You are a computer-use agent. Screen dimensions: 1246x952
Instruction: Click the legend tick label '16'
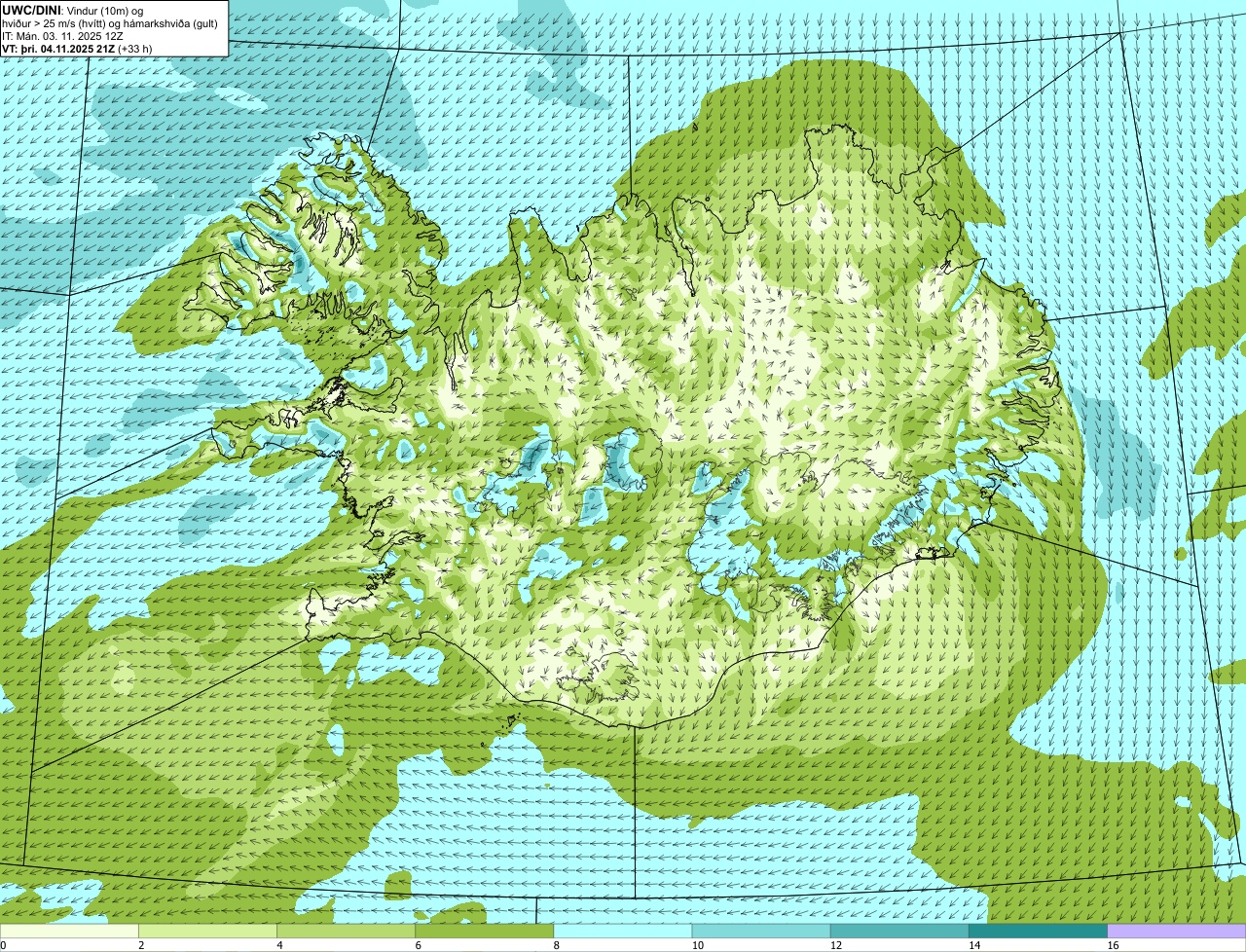click(1113, 945)
